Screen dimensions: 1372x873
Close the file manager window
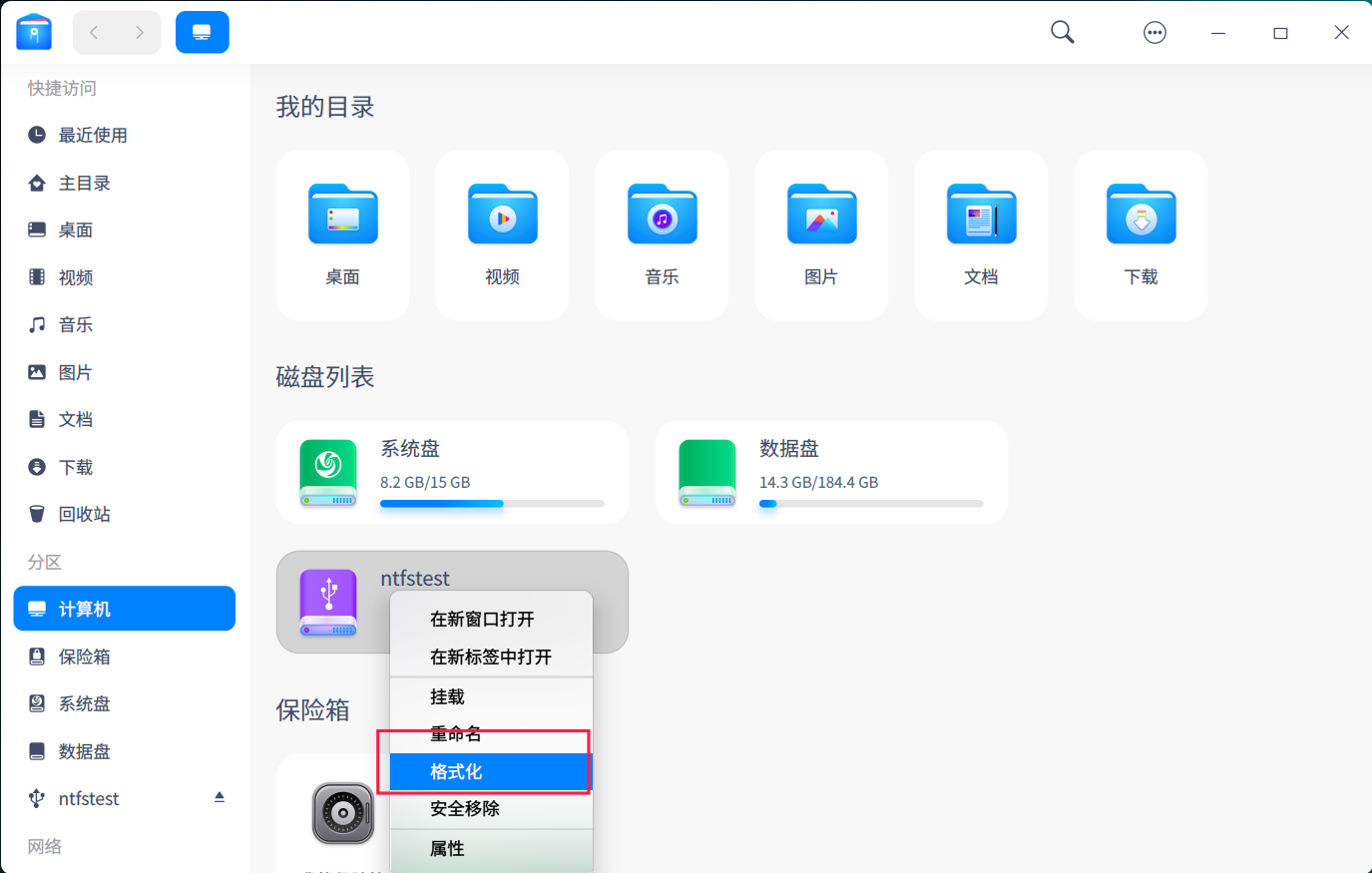coord(1342,33)
